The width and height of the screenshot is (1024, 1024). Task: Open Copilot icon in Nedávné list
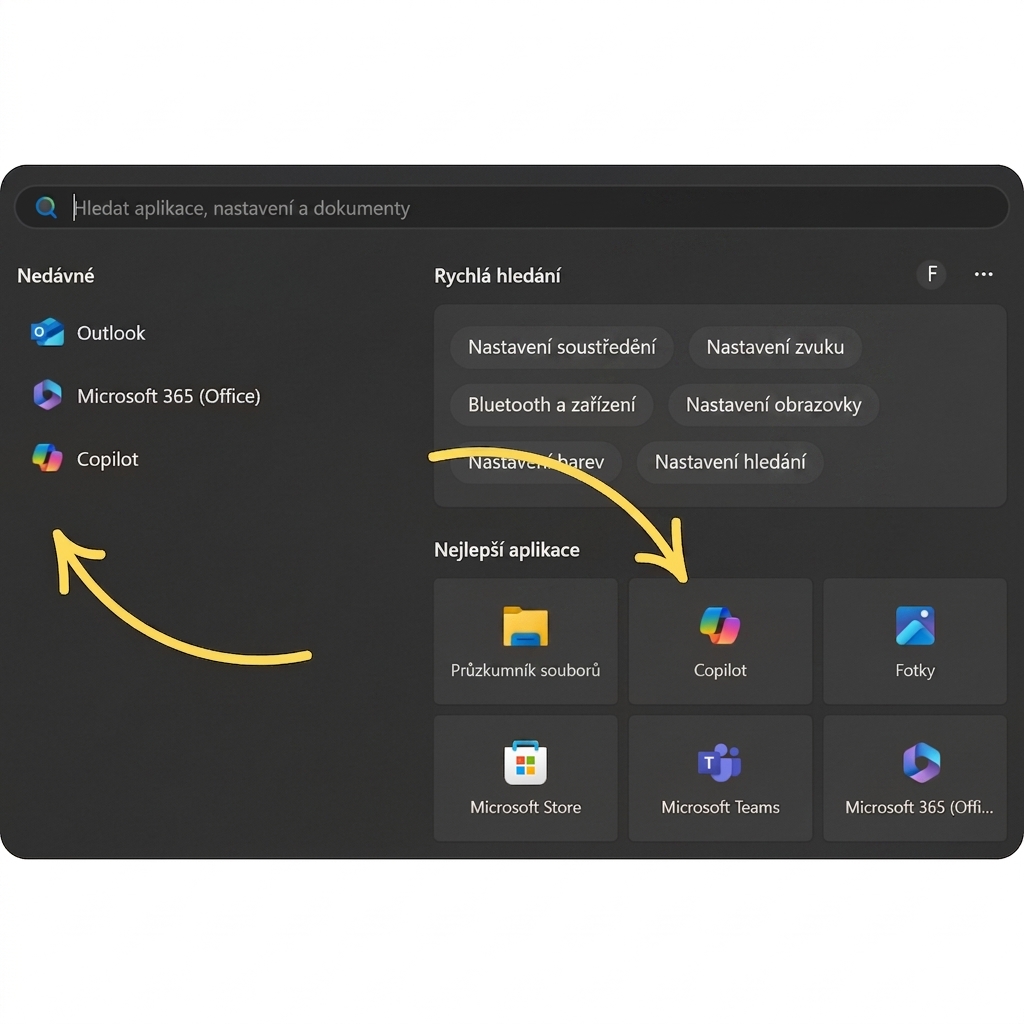[47, 458]
